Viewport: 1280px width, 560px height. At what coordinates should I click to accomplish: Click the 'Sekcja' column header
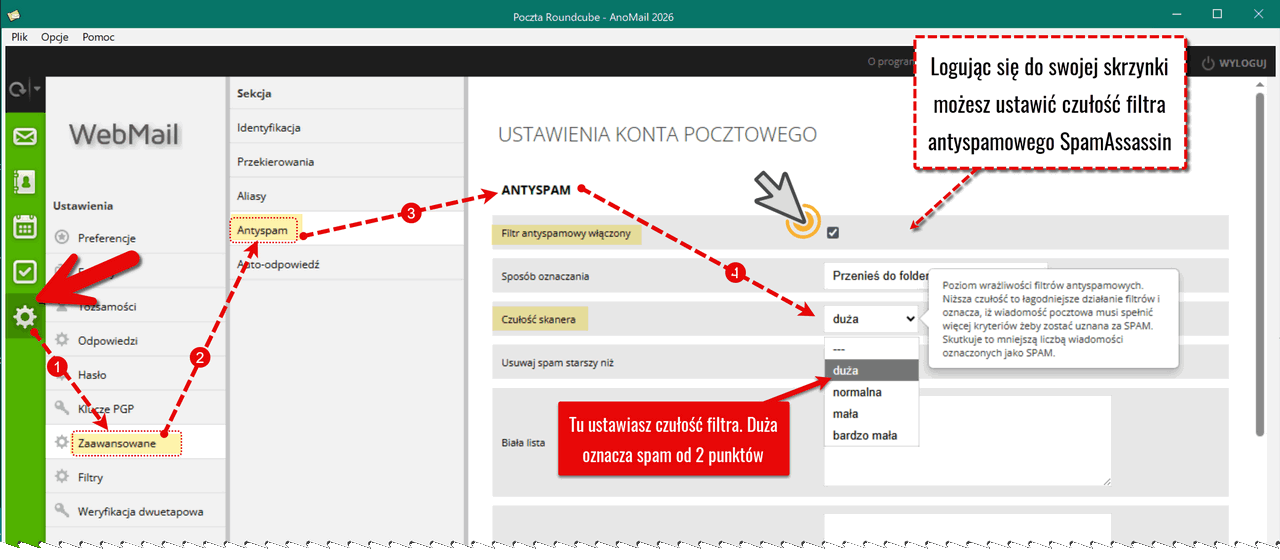[254, 93]
